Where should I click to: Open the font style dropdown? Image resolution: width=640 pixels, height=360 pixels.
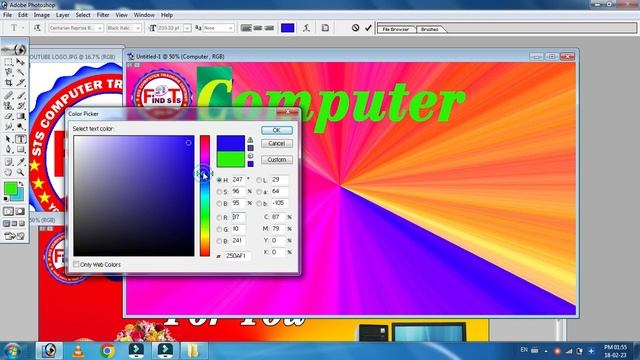(x=138, y=28)
